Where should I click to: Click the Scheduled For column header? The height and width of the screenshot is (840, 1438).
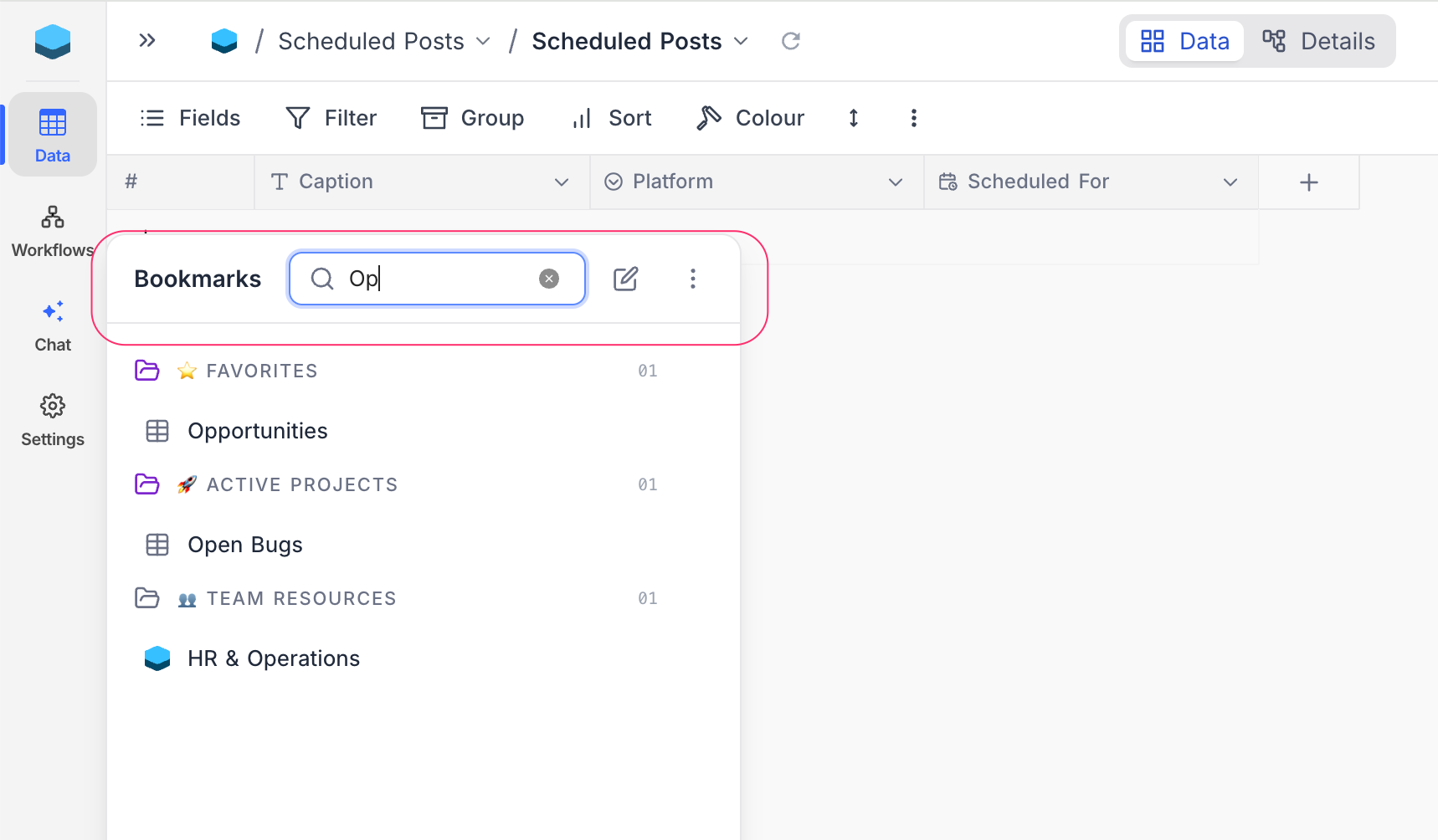coord(1091,182)
